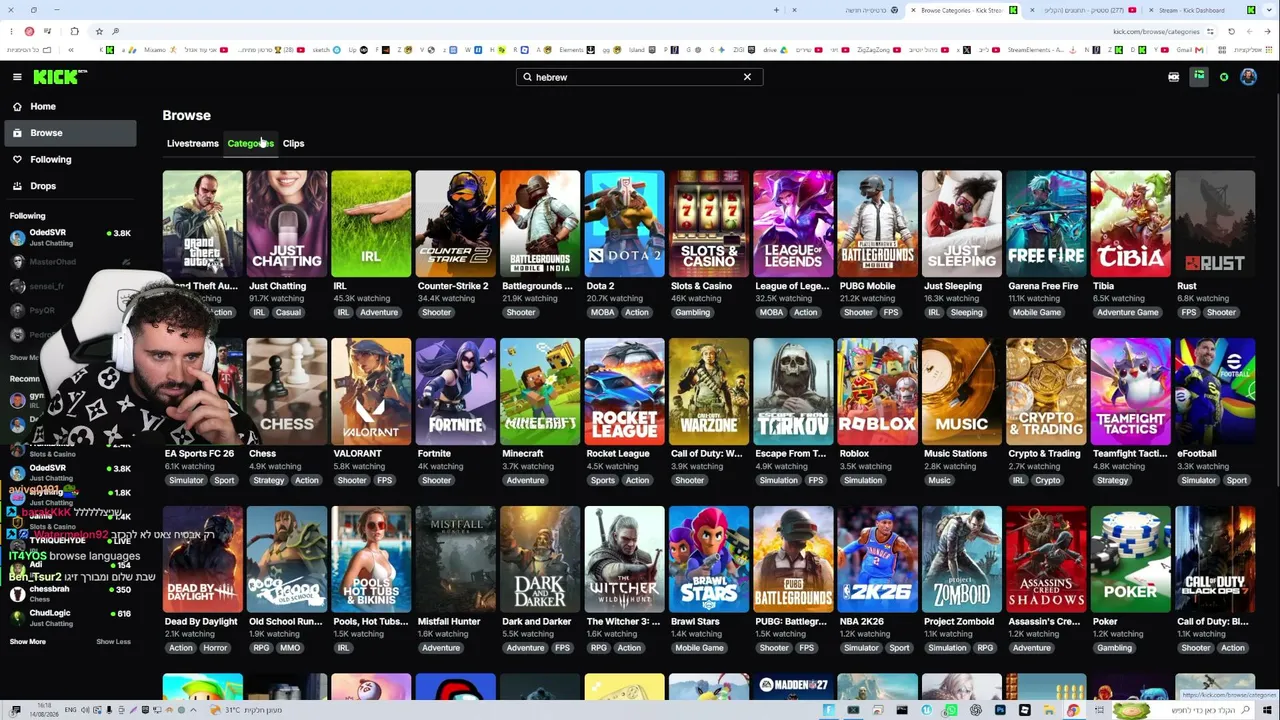The width and height of the screenshot is (1280, 720).
Task: Select the Horror tag under Dead By Daylight
Action: tap(215, 648)
